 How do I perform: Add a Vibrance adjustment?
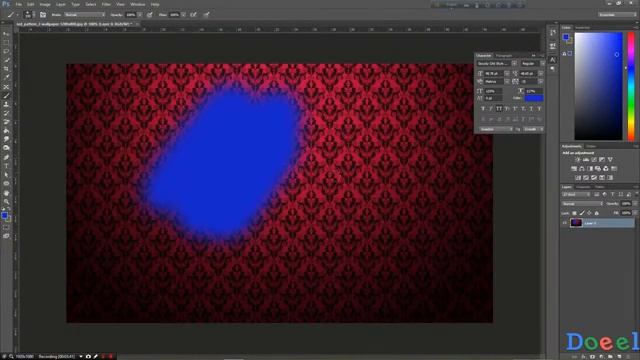[x=610, y=160]
